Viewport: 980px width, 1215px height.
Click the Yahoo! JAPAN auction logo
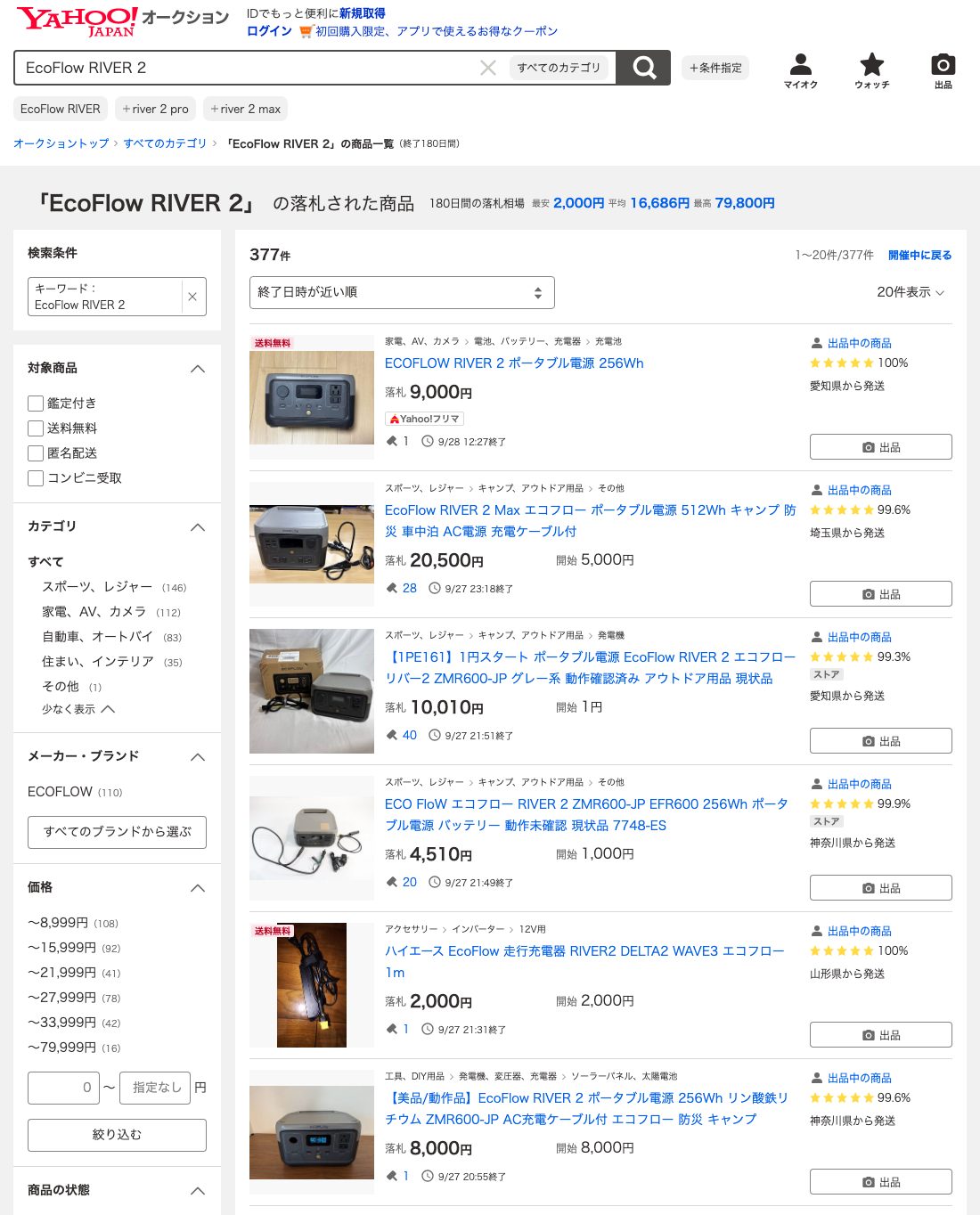[123, 21]
